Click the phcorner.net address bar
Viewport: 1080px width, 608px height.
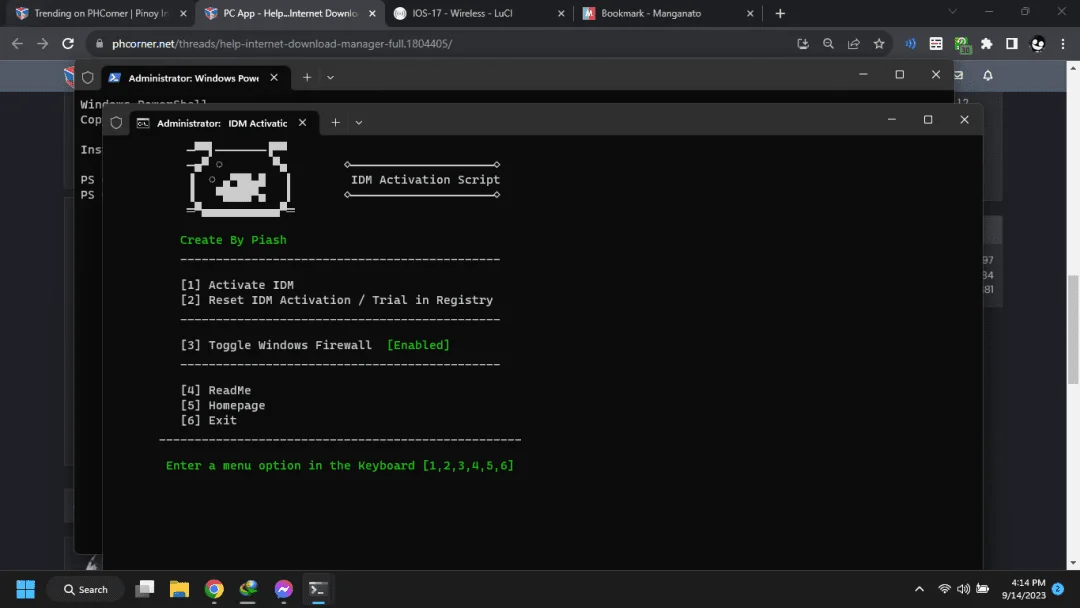(441, 43)
